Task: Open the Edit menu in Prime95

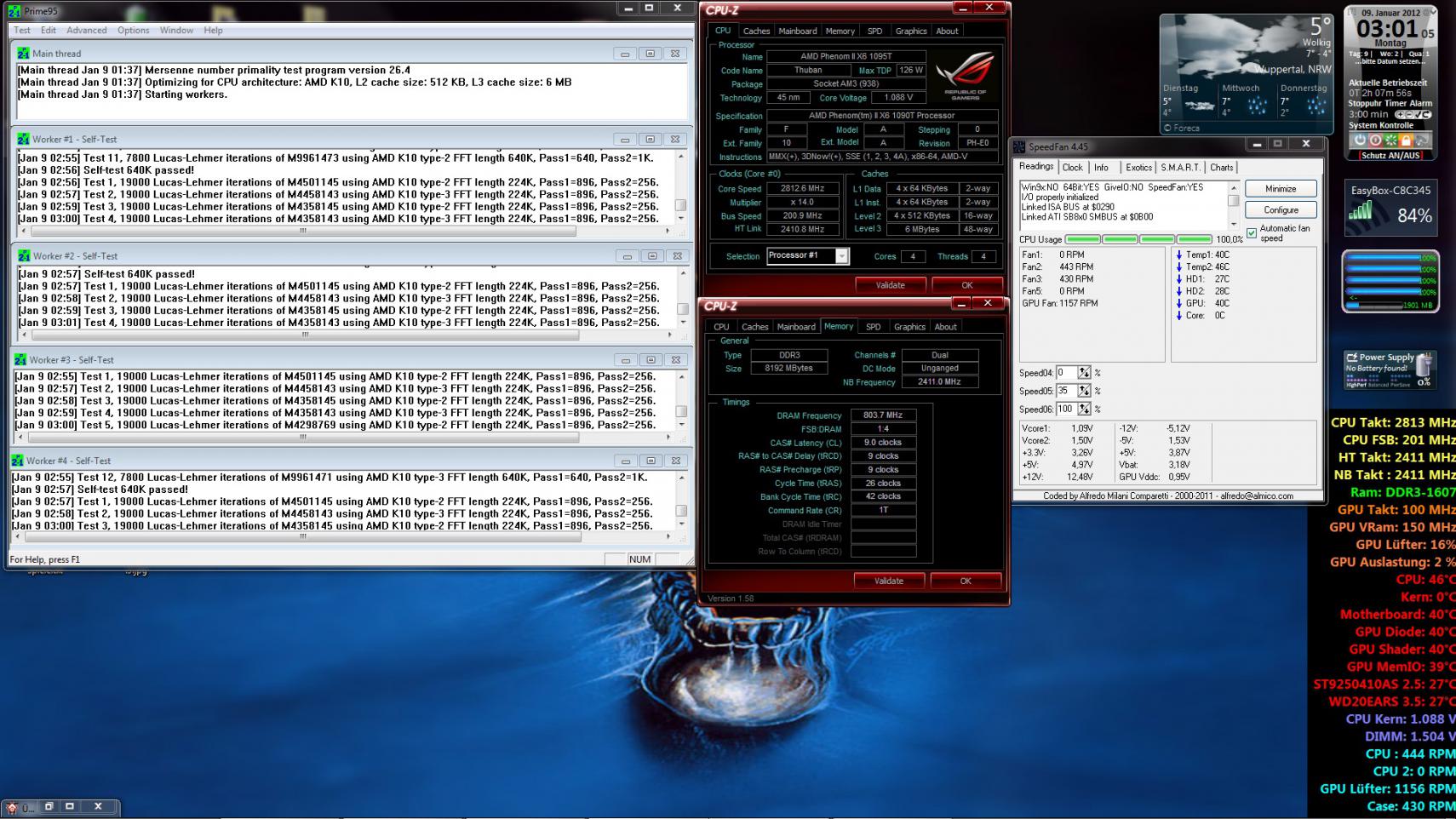Action: [49, 30]
